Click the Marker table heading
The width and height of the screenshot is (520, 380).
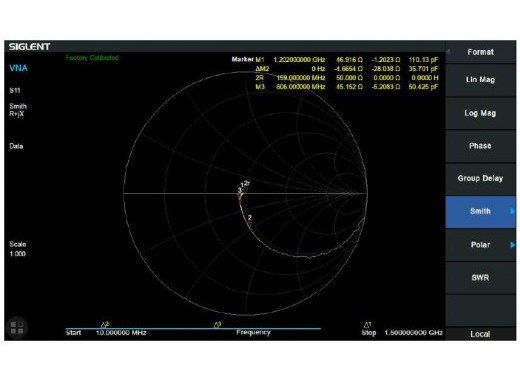pos(242,59)
